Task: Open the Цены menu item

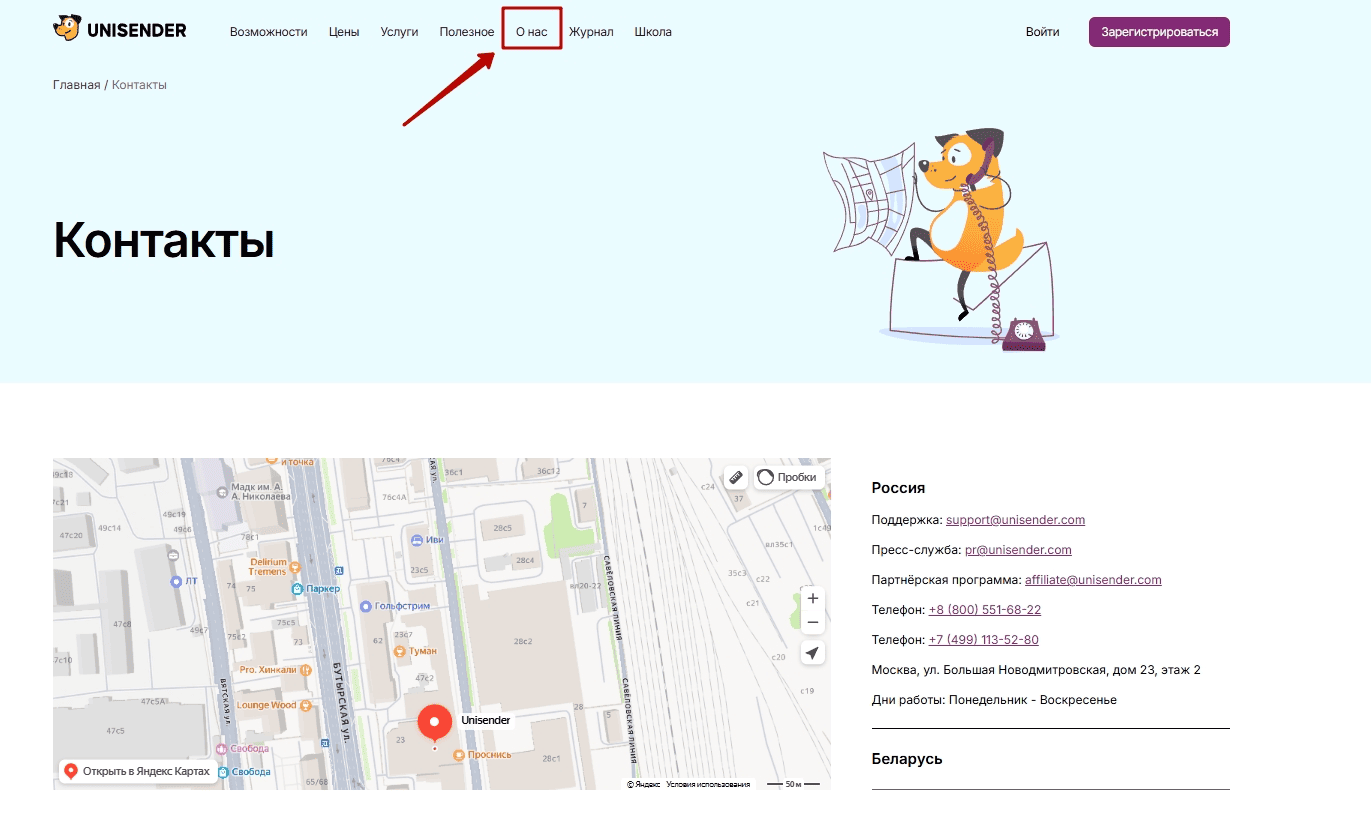Action: [x=344, y=32]
